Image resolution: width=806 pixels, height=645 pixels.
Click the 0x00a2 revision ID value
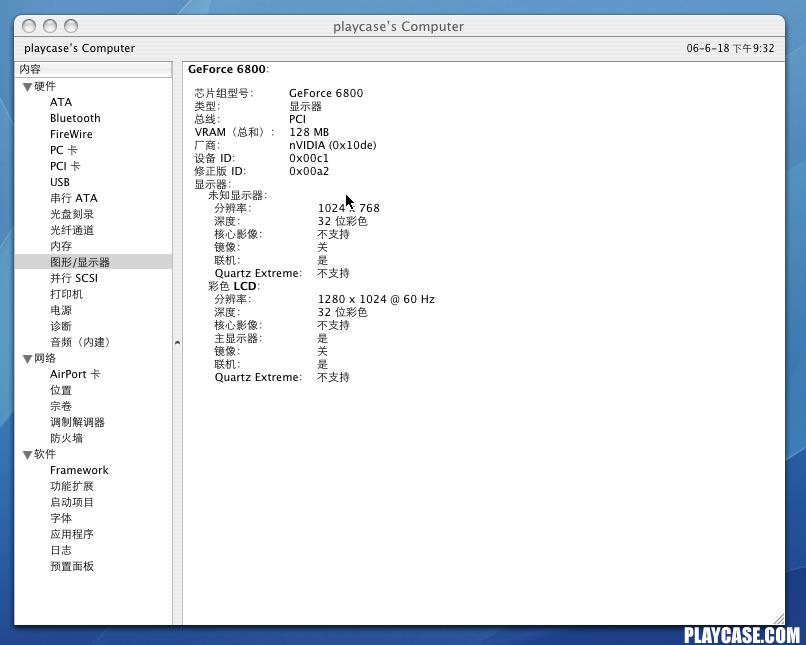click(x=309, y=171)
